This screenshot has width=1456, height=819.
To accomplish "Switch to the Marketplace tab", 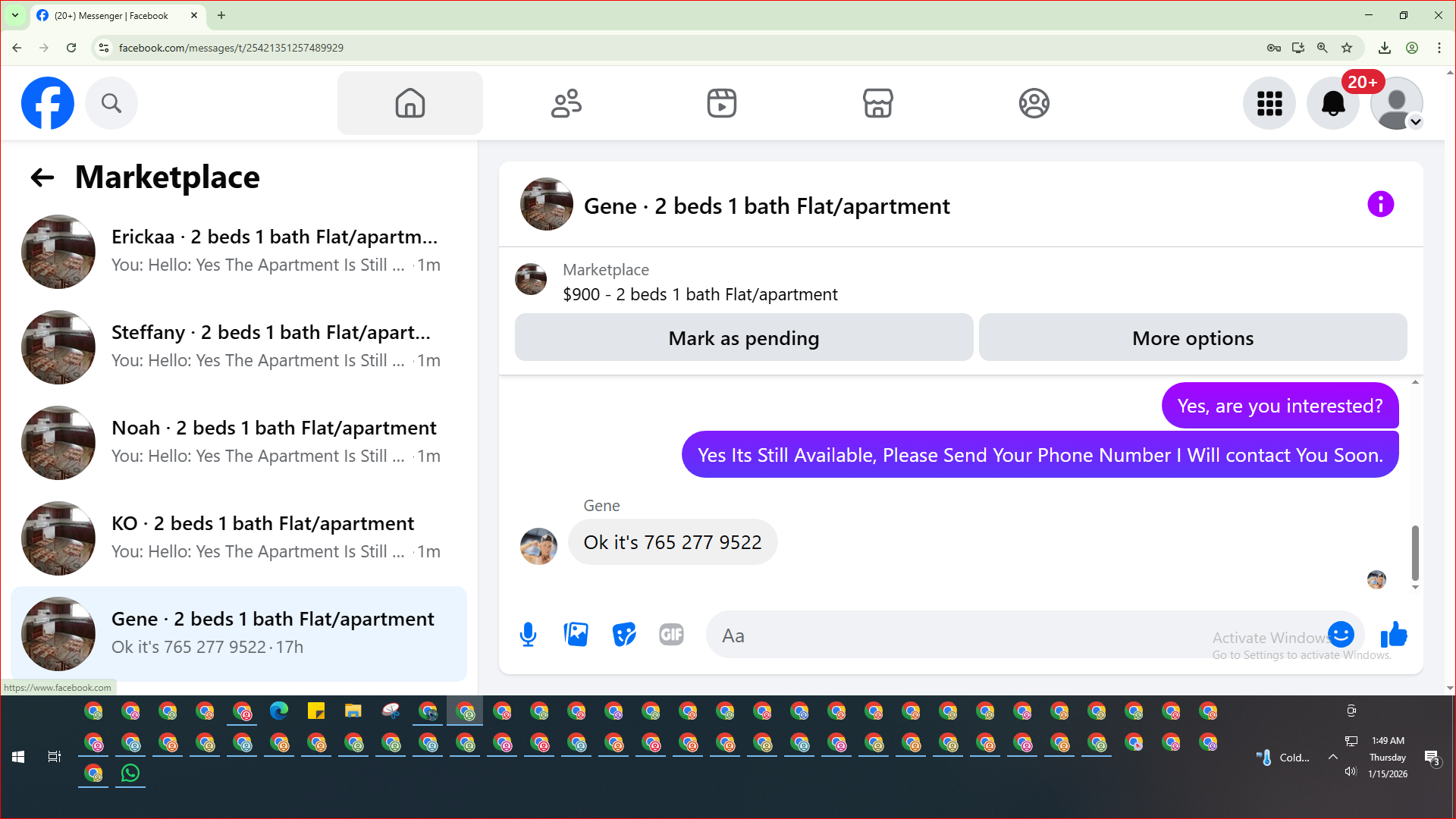I will pyautogui.click(x=877, y=103).
